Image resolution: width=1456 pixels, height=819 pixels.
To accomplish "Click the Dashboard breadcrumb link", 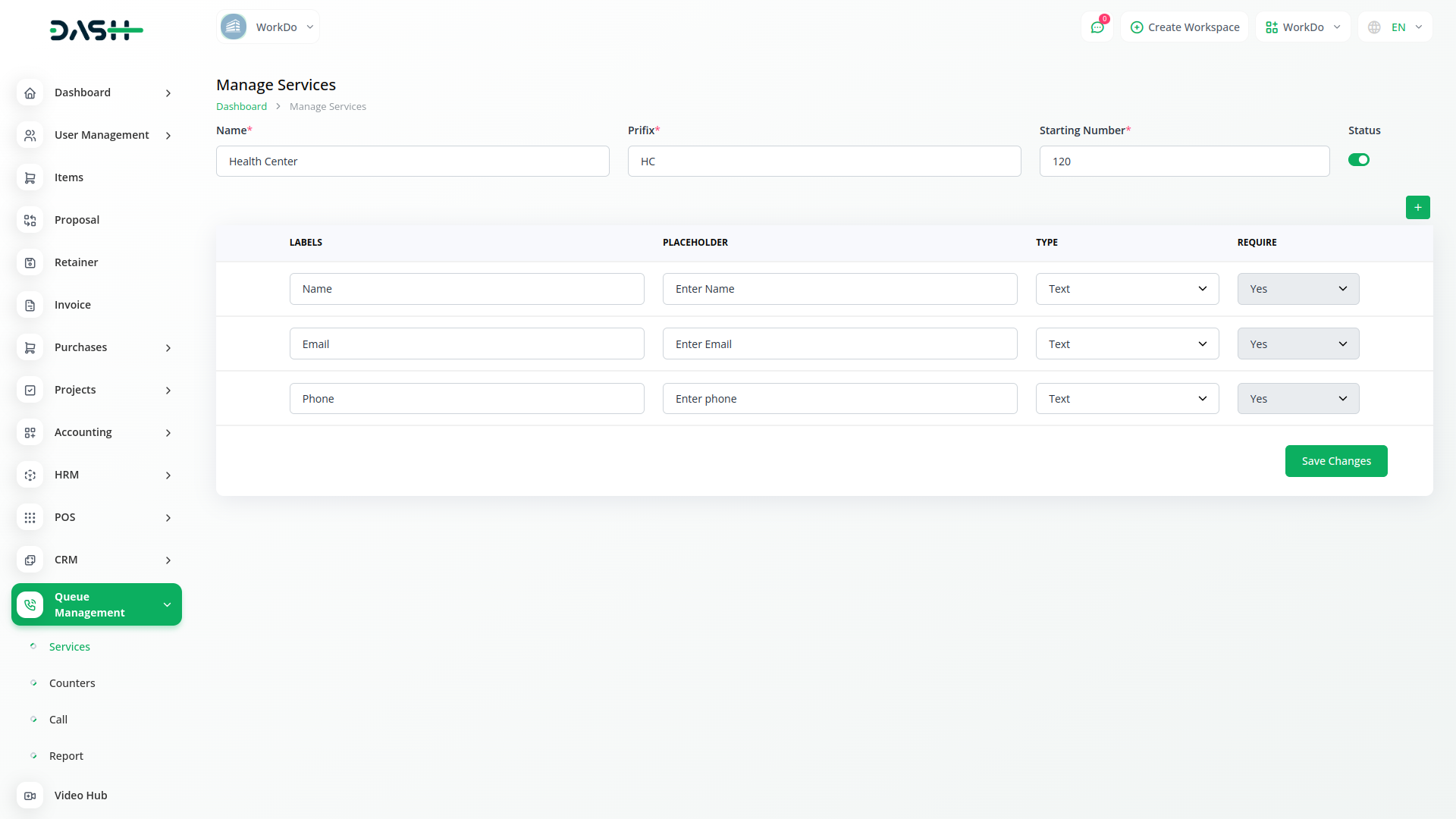I will pyautogui.click(x=241, y=107).
